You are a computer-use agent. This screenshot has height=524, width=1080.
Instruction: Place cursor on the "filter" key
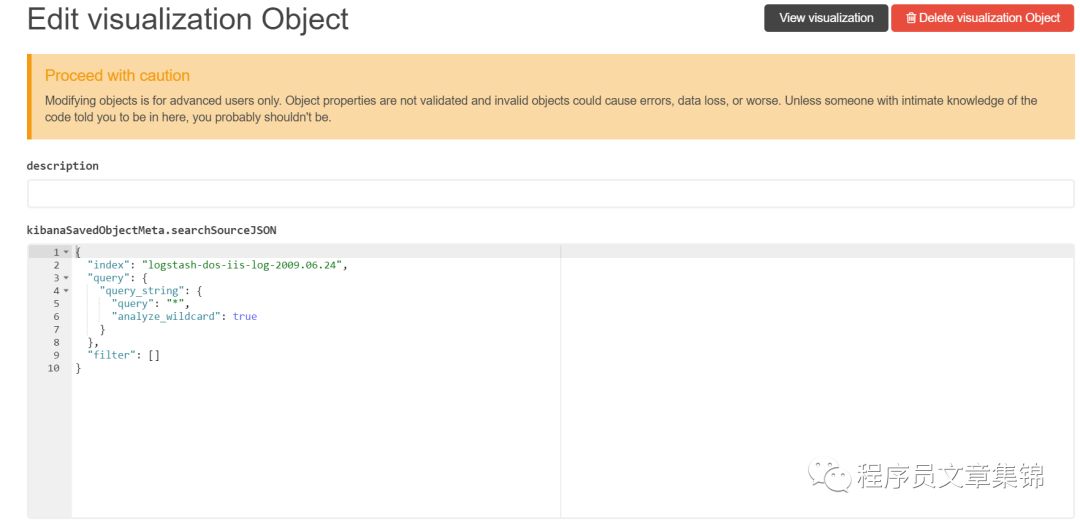click(x=110, y=355)
